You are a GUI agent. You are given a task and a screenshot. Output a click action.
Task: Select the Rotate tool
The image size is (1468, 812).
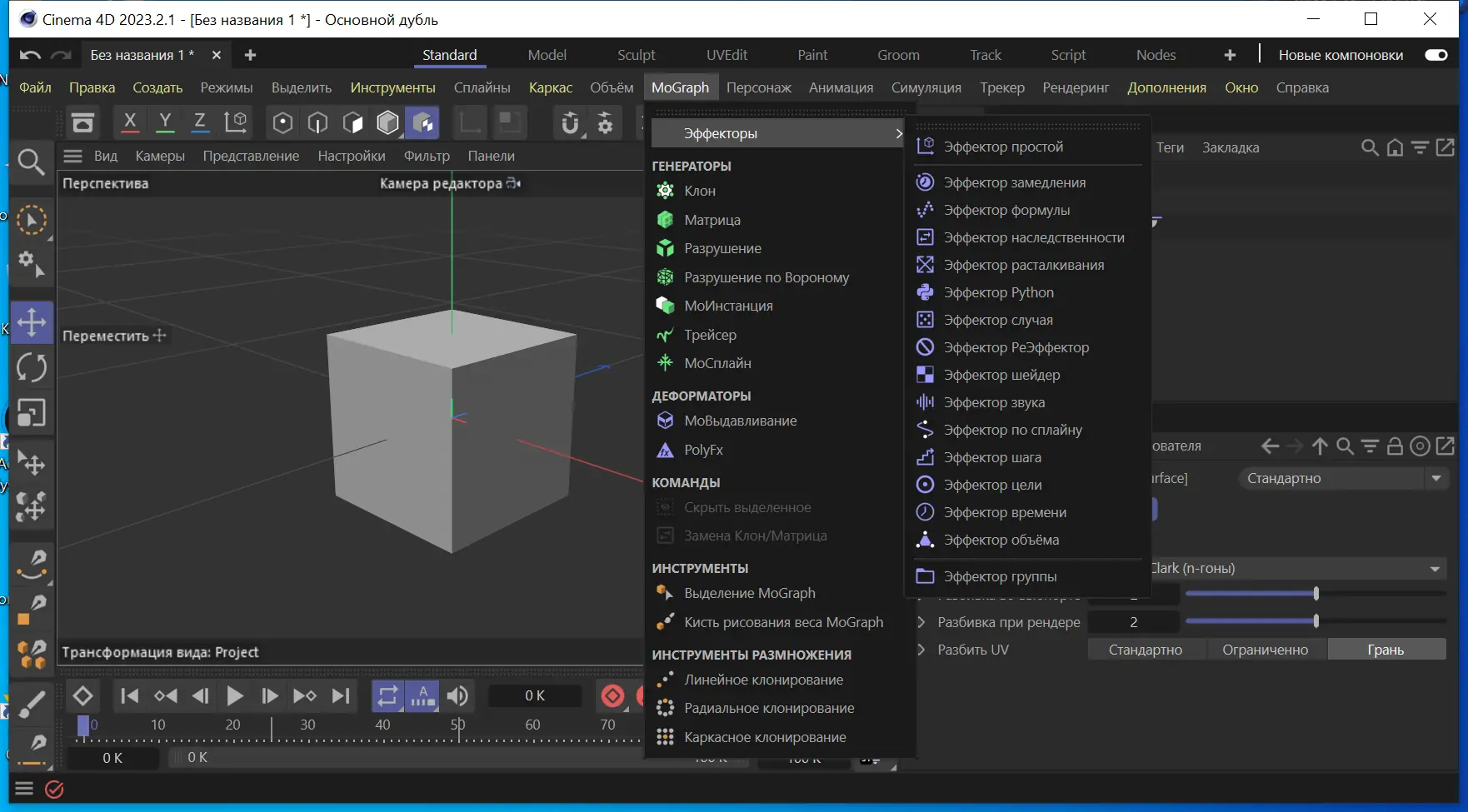32,367
